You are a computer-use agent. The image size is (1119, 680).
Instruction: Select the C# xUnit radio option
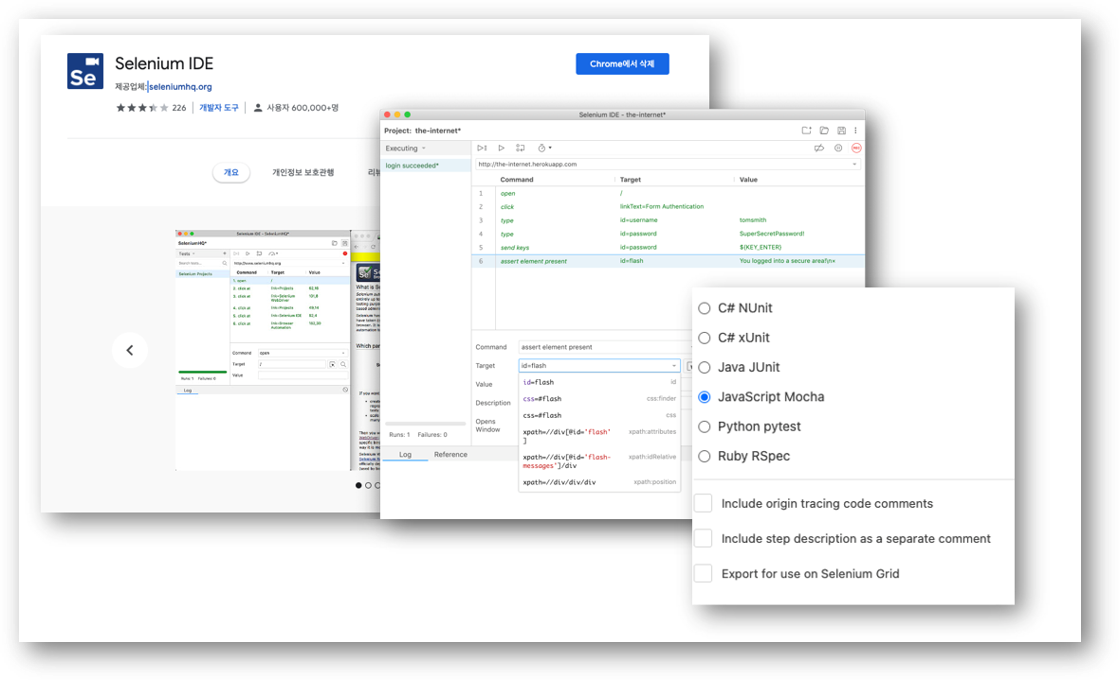tap(704, 338)
